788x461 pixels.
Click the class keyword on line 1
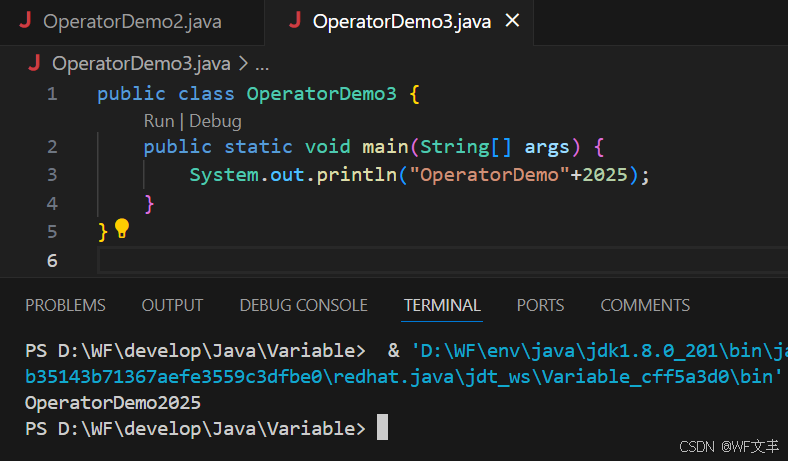click(x=206, y=94)
